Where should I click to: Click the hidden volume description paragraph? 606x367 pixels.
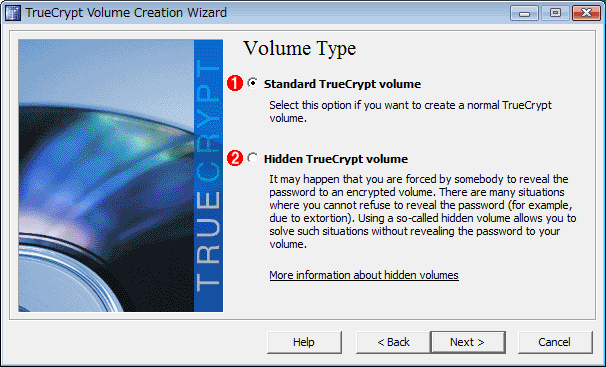pos(423,211)
